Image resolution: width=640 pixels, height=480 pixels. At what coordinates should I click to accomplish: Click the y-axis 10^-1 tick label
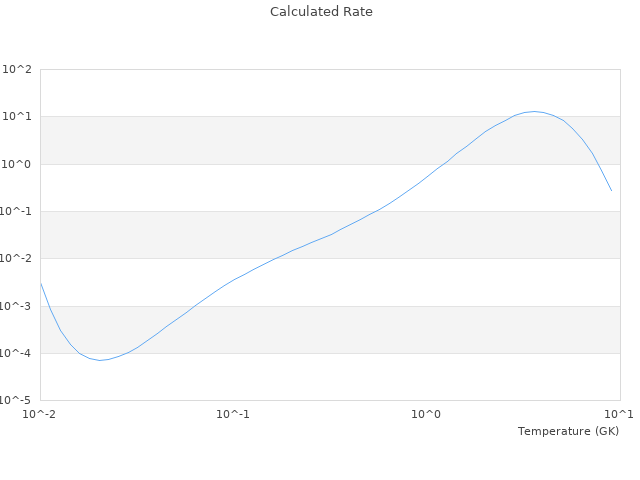[x=16, y=212]
